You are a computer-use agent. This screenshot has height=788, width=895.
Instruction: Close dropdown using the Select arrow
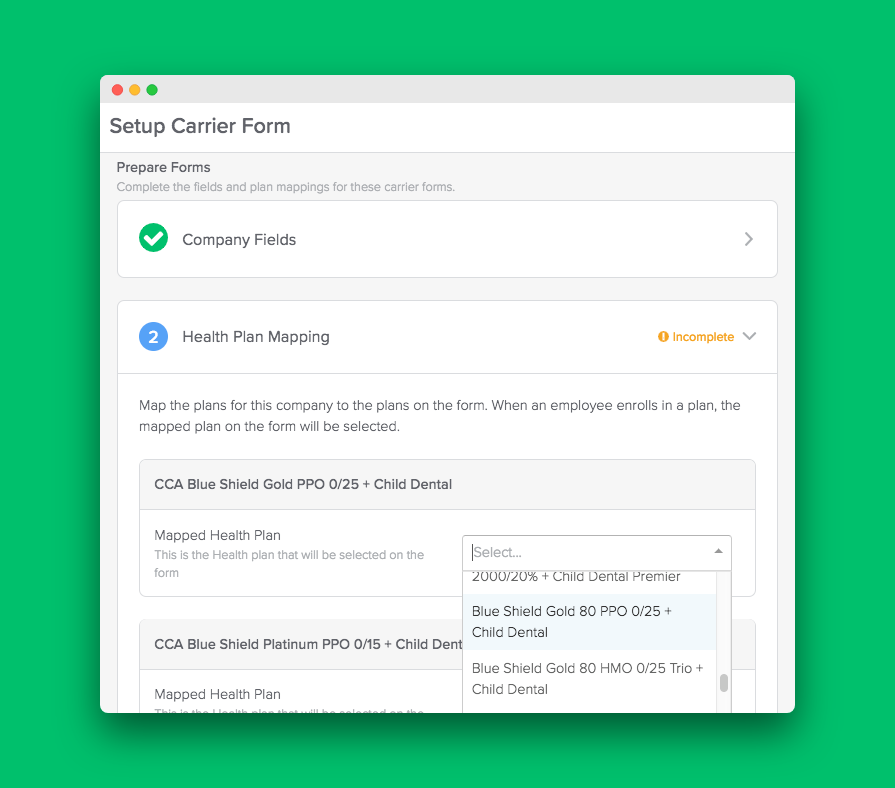(719, 551)
